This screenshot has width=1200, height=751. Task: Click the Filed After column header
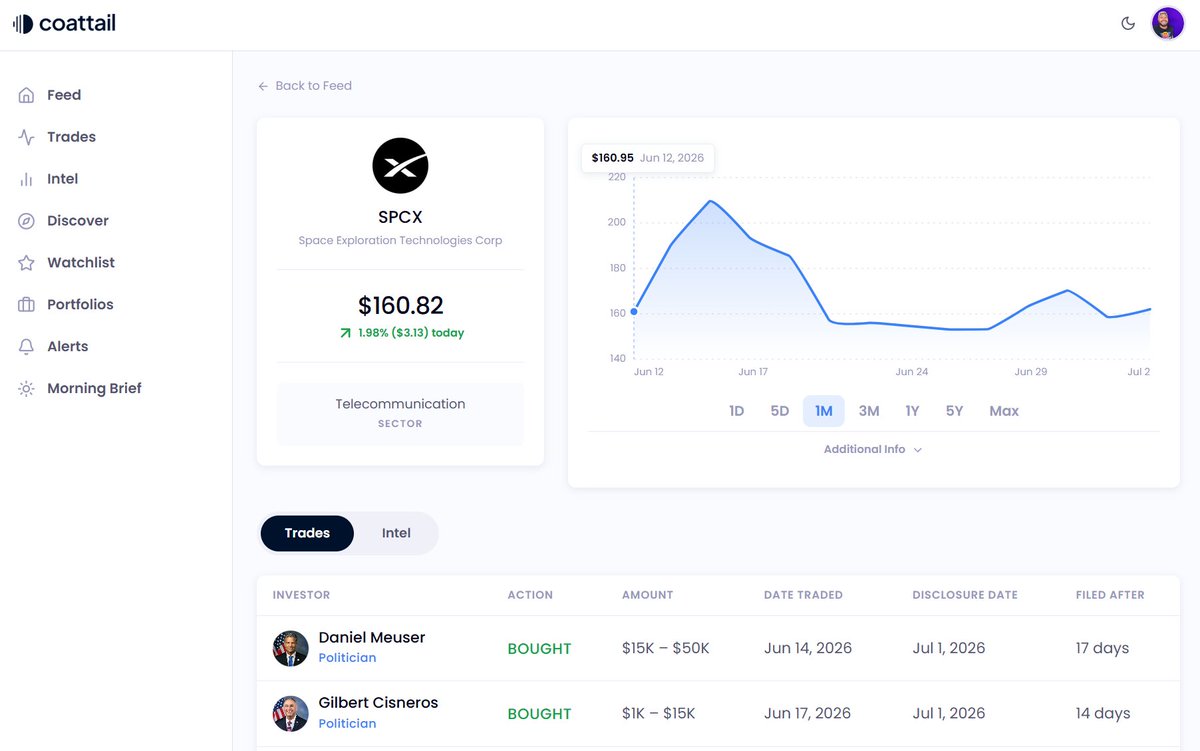pos(1110,595)
